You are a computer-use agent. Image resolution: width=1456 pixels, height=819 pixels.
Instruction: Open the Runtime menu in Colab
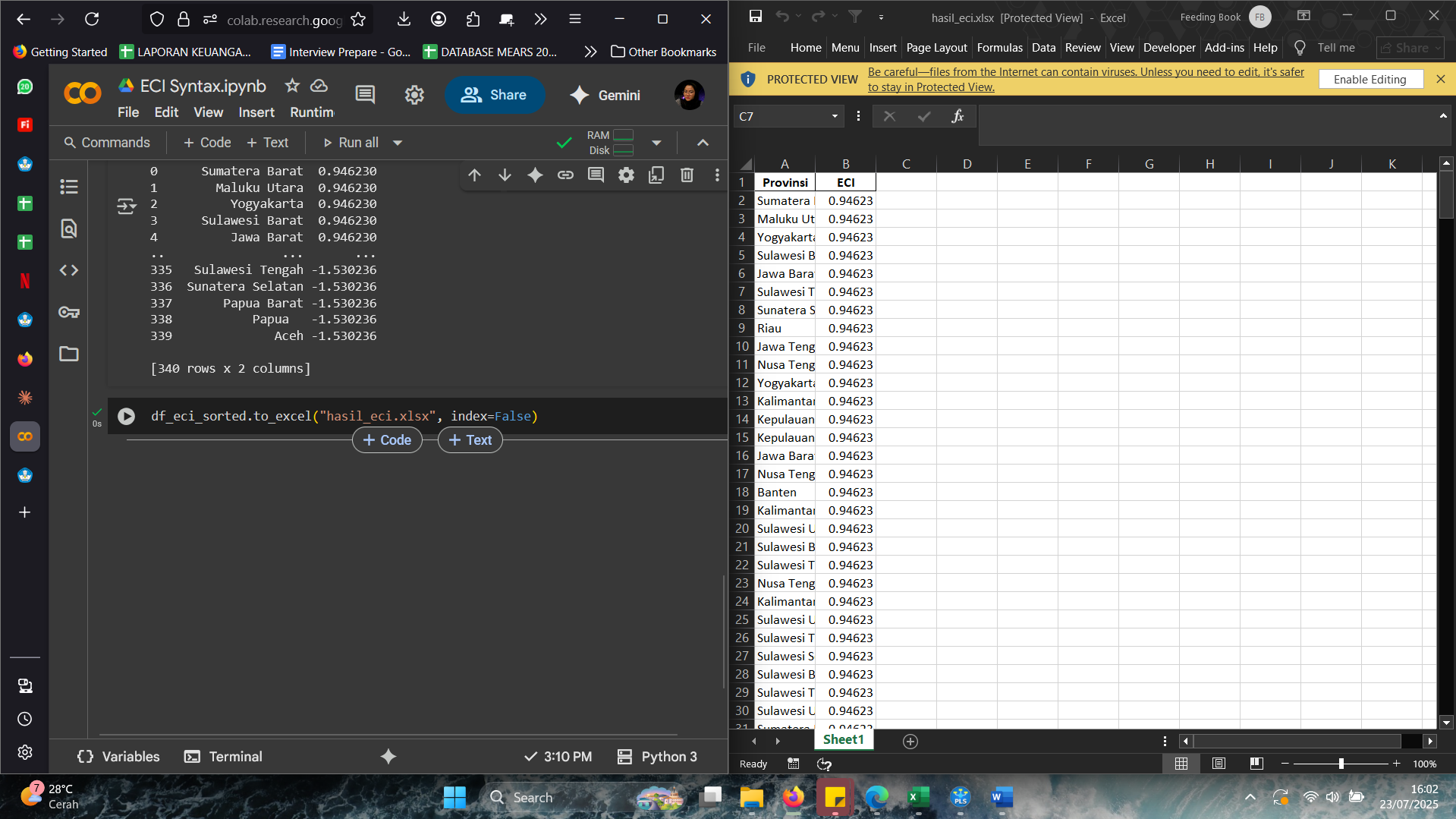point(312,112)
